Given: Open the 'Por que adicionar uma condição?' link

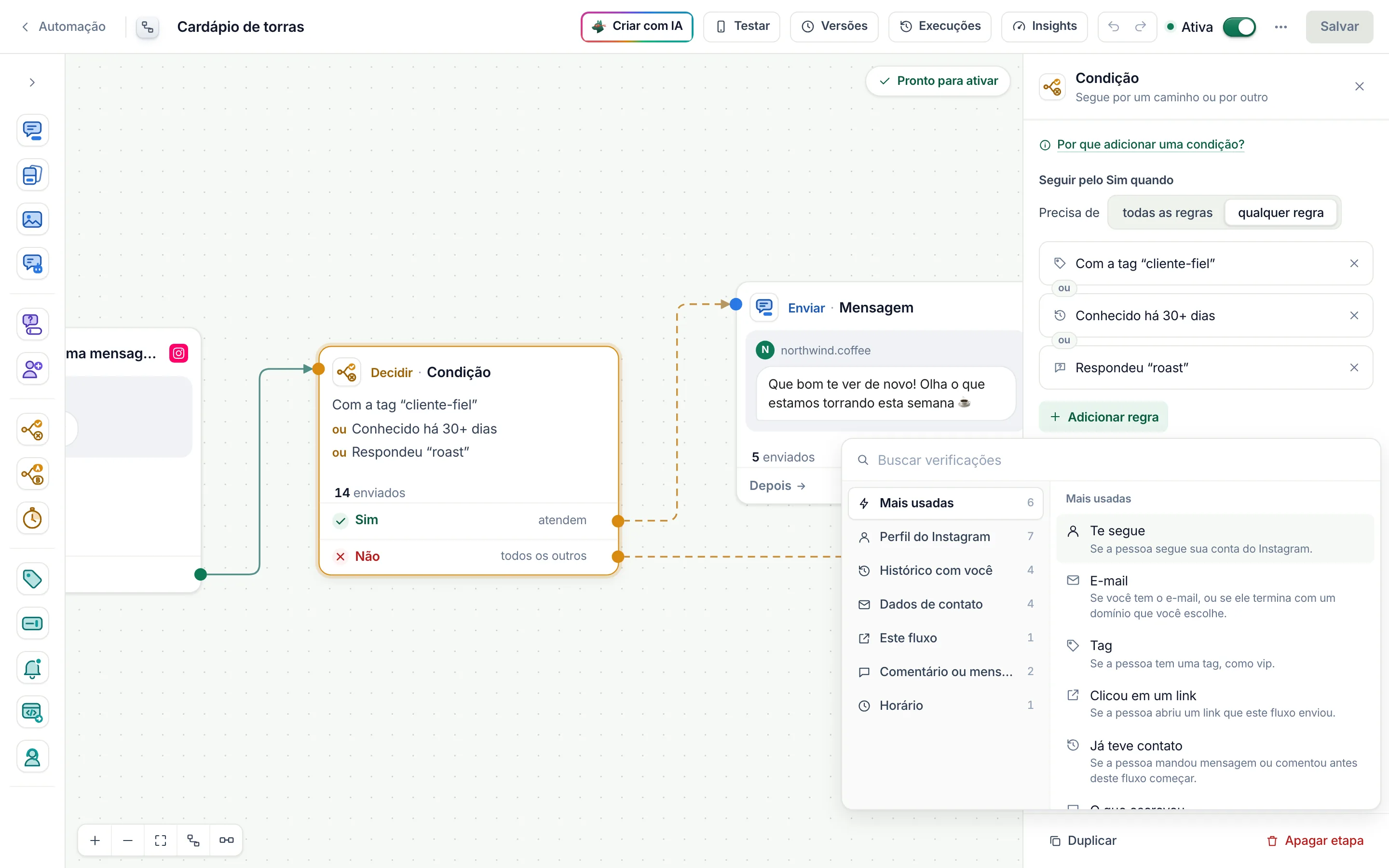Looking at the screenshot, I should click(1150, 145).
